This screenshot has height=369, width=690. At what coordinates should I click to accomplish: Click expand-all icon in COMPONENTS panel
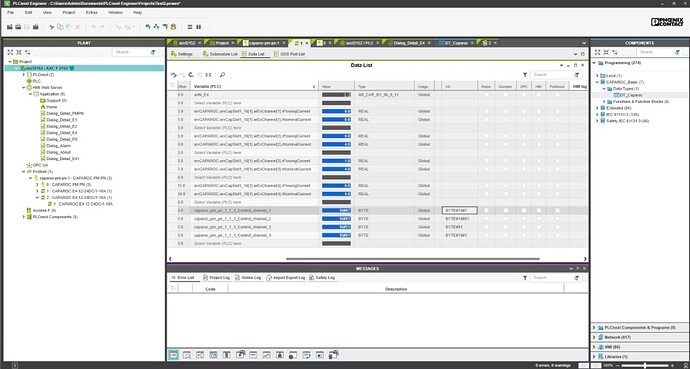597,52
